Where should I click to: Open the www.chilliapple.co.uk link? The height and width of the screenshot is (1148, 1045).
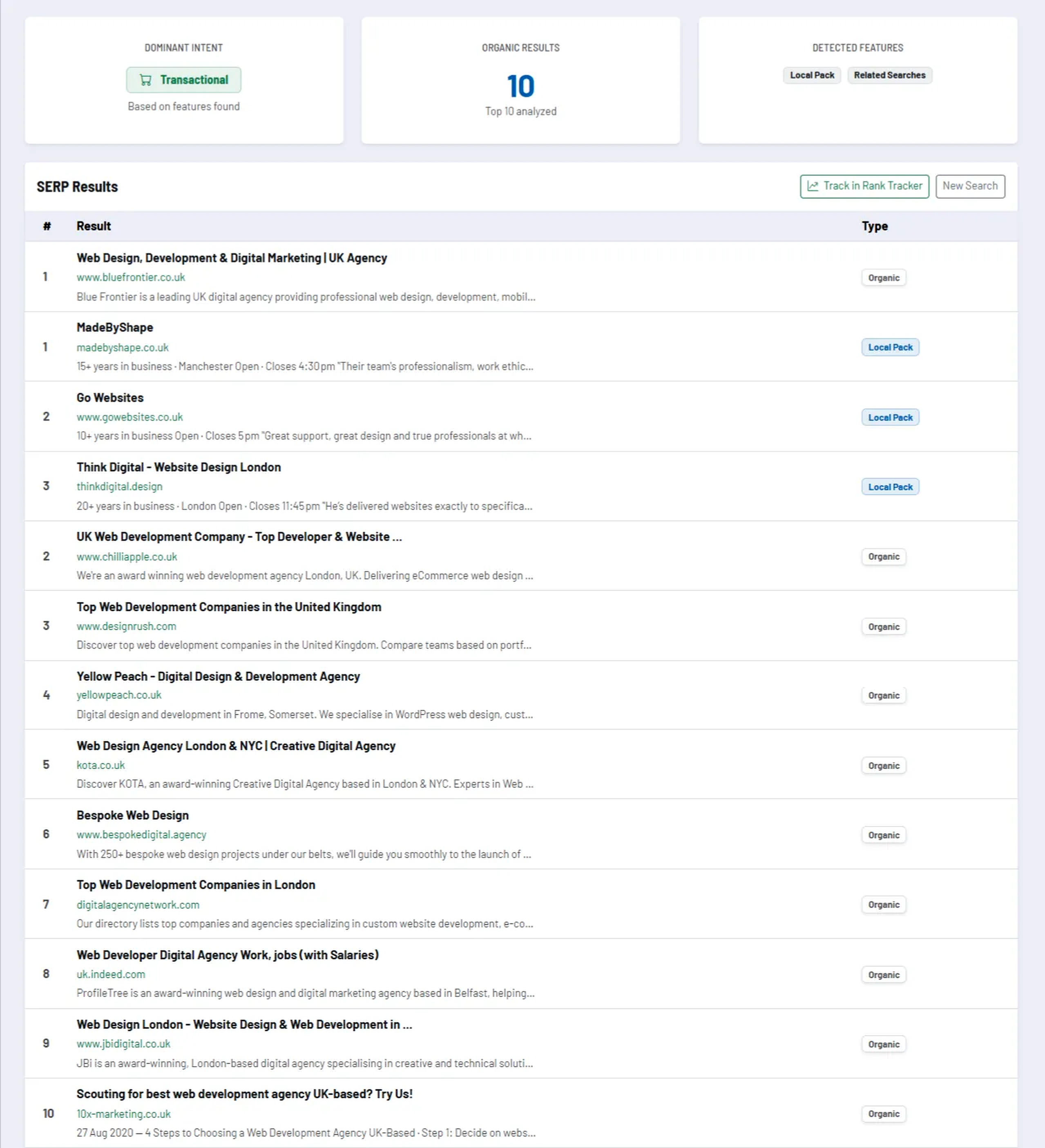point(127,556)
